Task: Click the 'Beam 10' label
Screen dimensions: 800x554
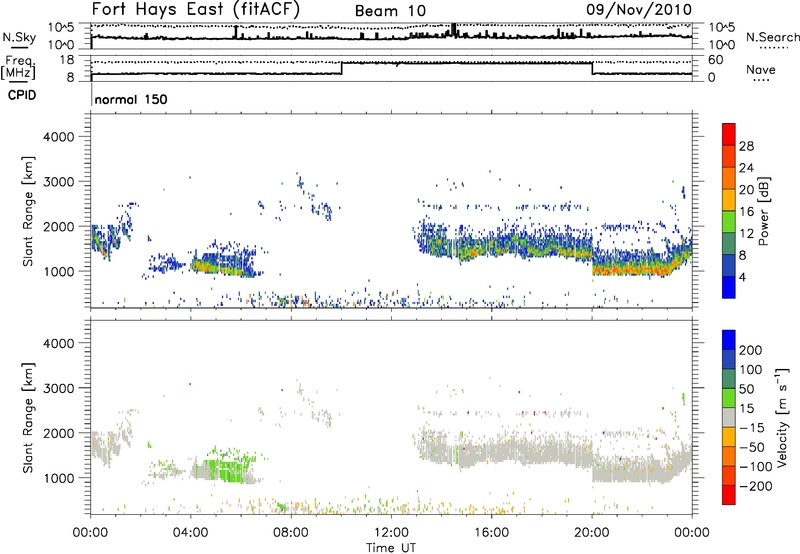Action: coord(390,11)
